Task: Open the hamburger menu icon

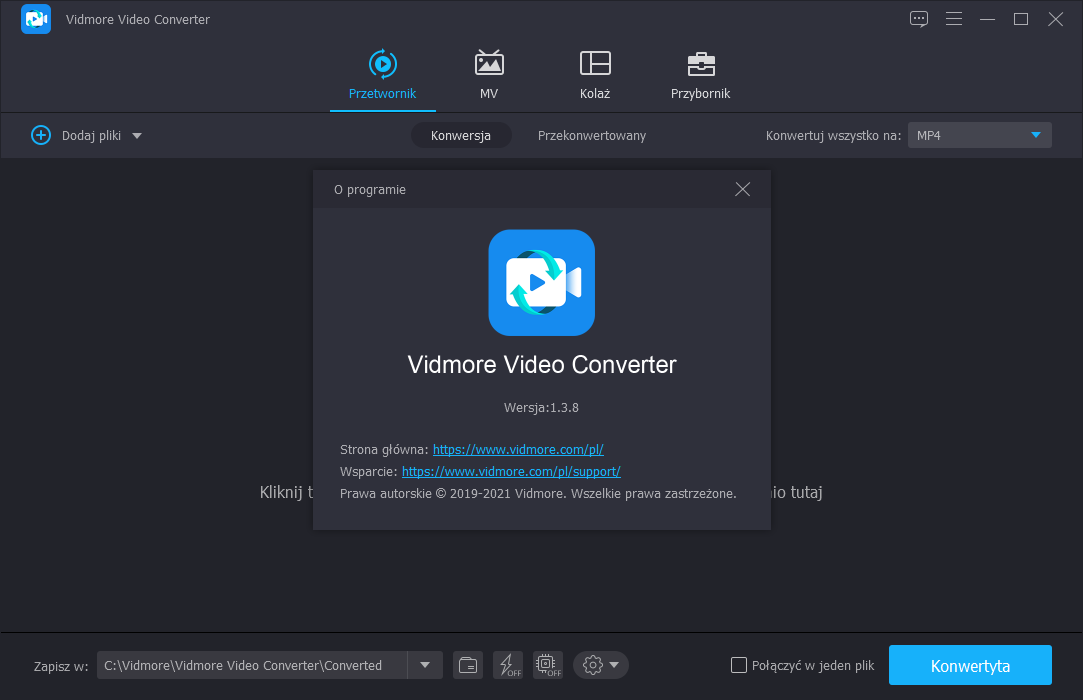Action: (954, 19)
